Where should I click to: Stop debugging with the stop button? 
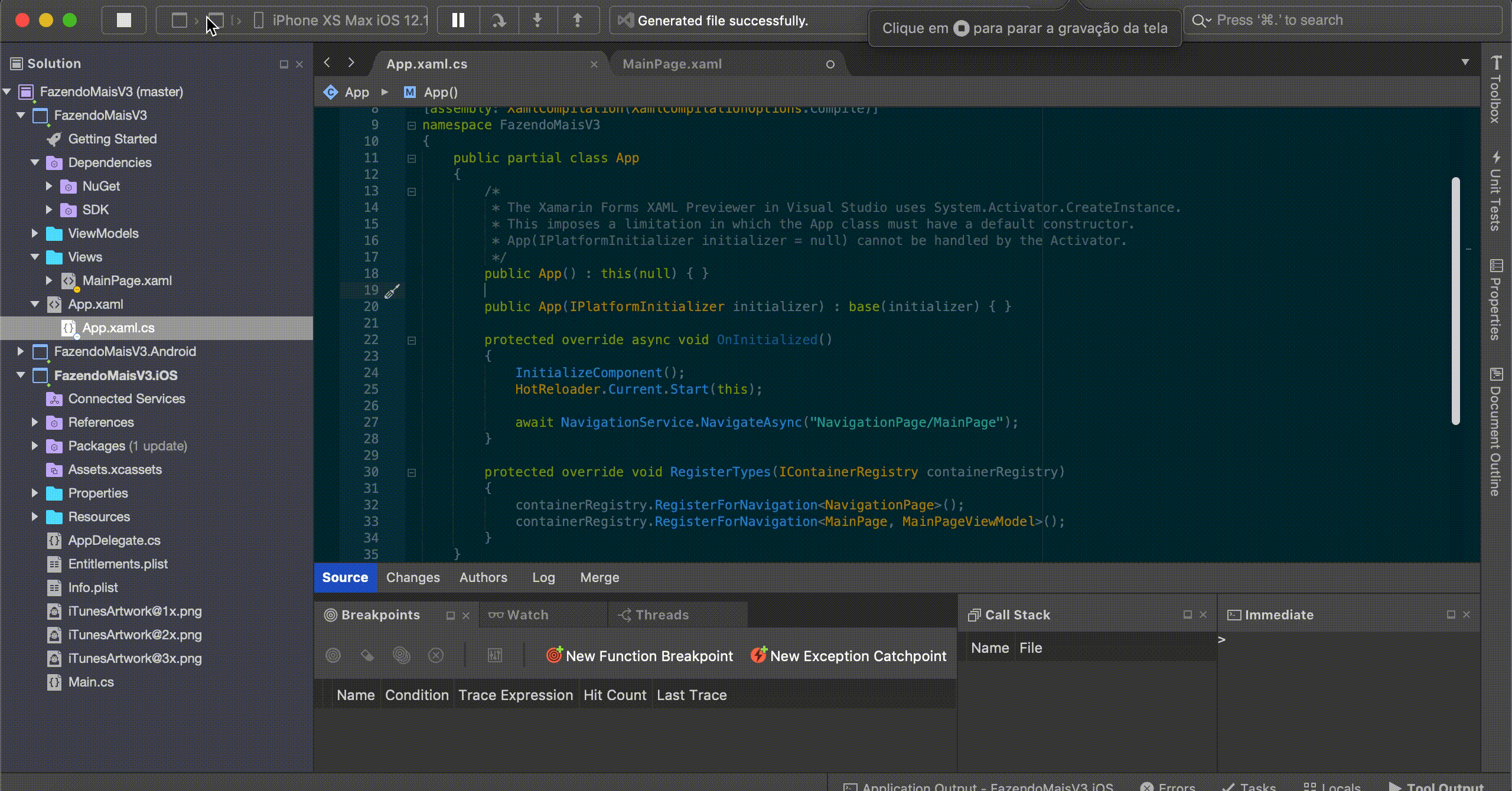click(x=124, y=21)
